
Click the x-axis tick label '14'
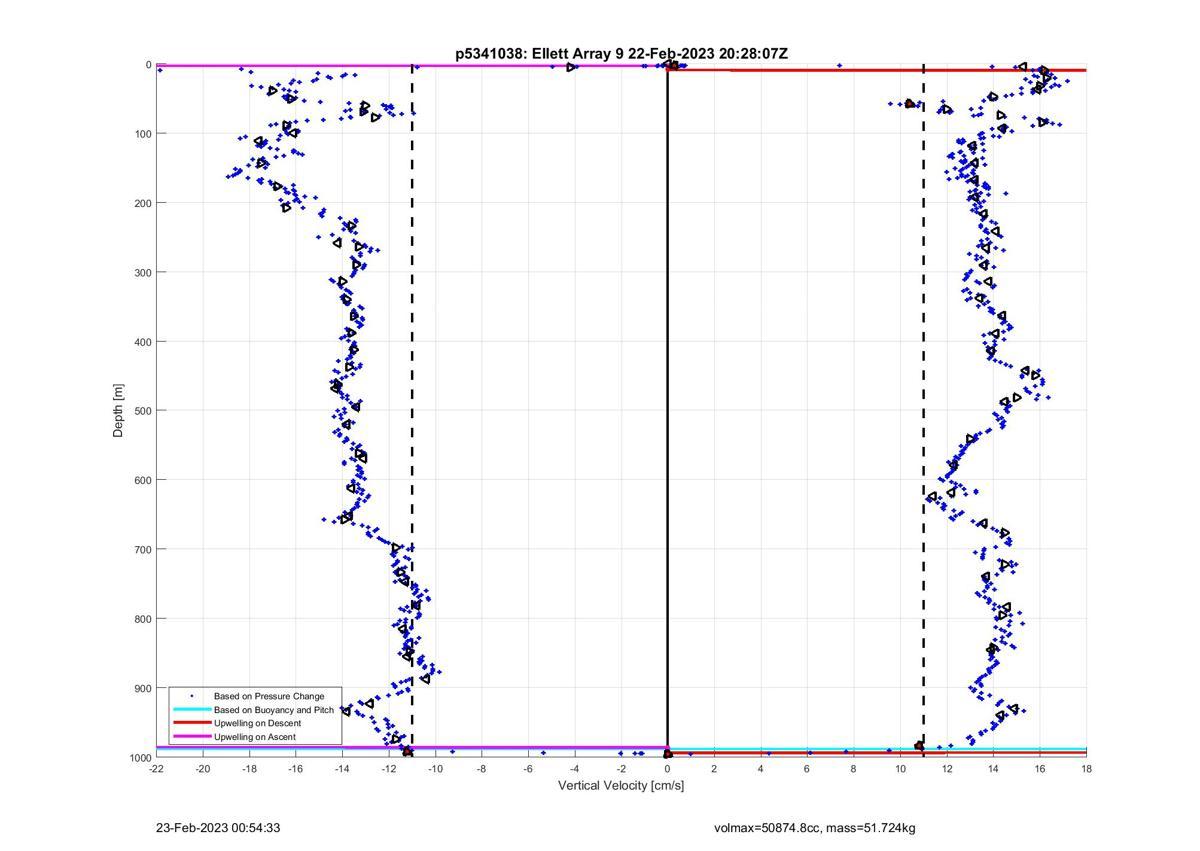point(993,769)
